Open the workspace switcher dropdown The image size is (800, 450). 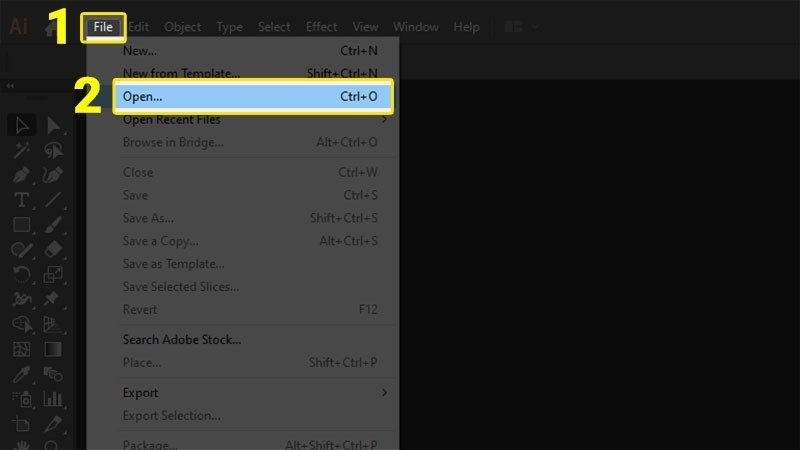pyautogui.click(x=522, y=27)
